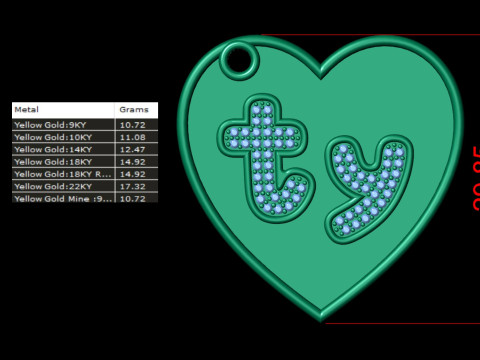Click the Metal column header
The width and height of the screenshot is (480, 360).
pyautogui.click(x=63, y=110)
